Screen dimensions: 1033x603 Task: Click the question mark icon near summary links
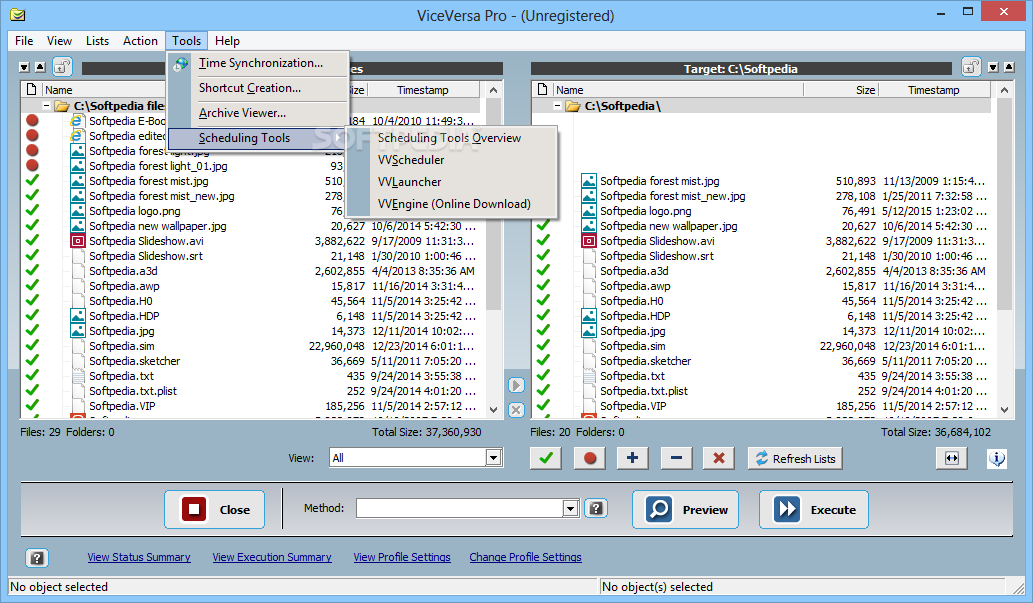37,558
